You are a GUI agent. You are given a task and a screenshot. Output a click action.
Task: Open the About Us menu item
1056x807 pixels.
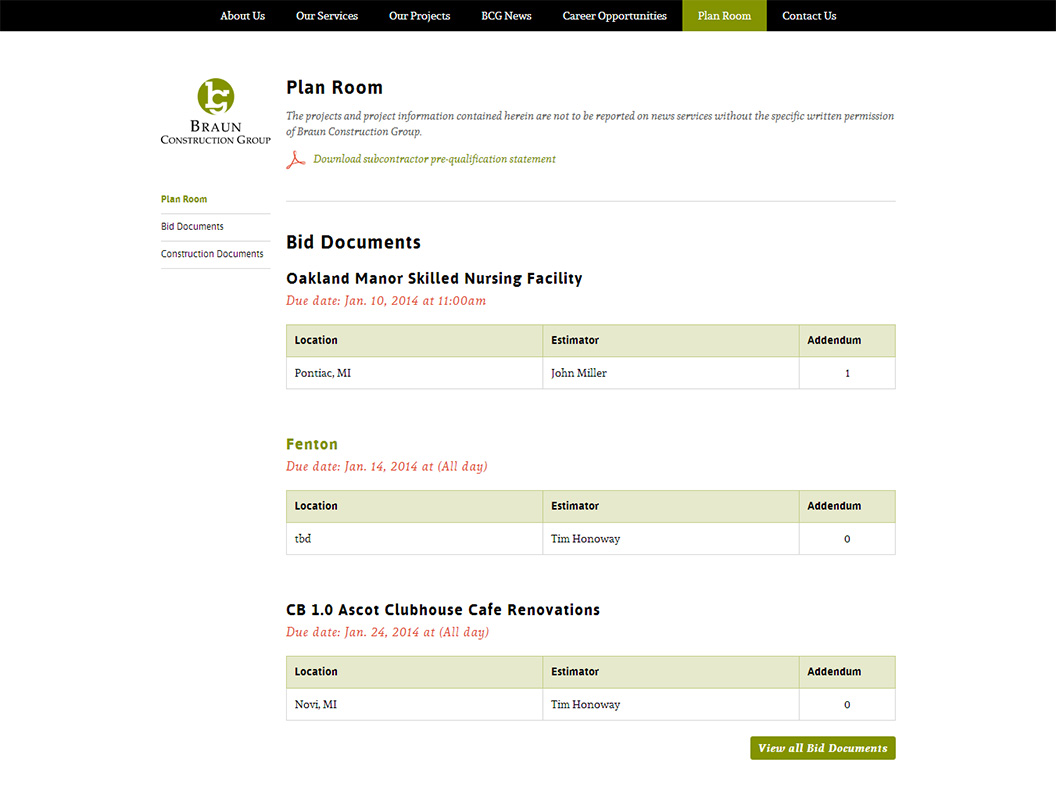click(242, 16)
